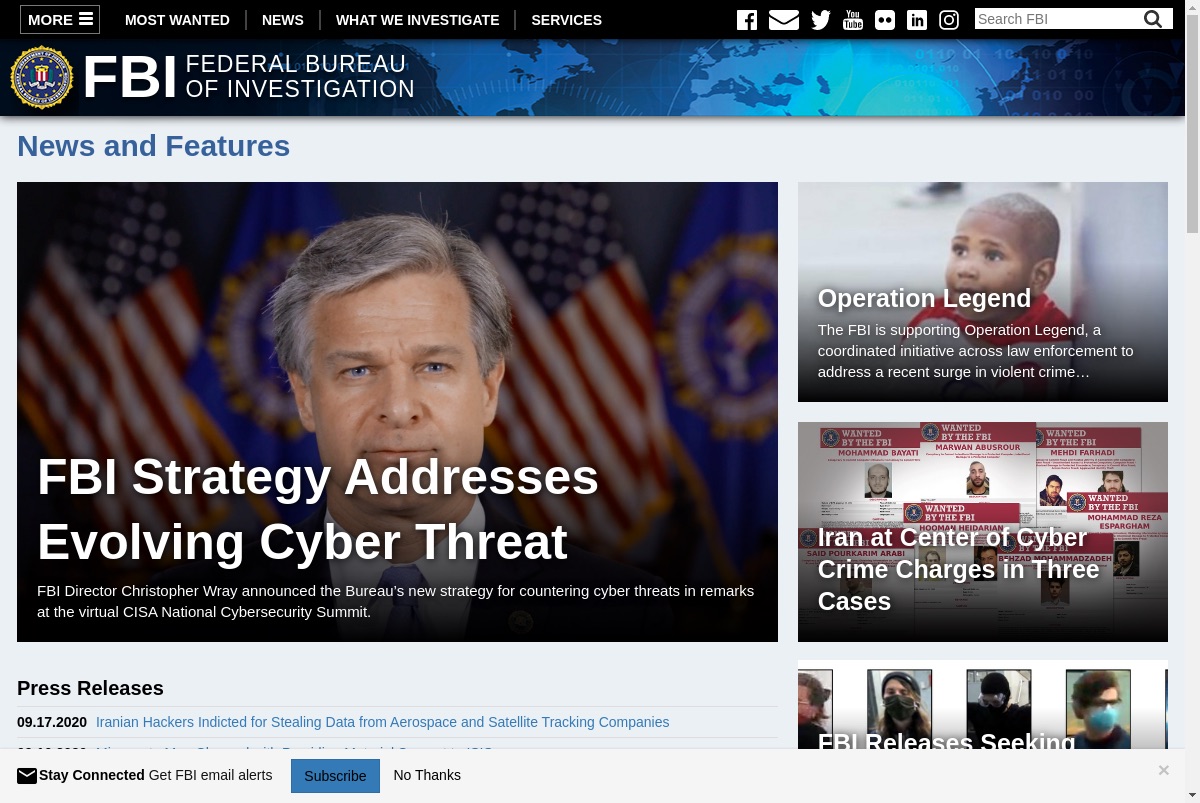The height and width of the screenshot is (803, 1200).
Task: Click the 09.17.2020 press release date
Action: coord(52,722)
